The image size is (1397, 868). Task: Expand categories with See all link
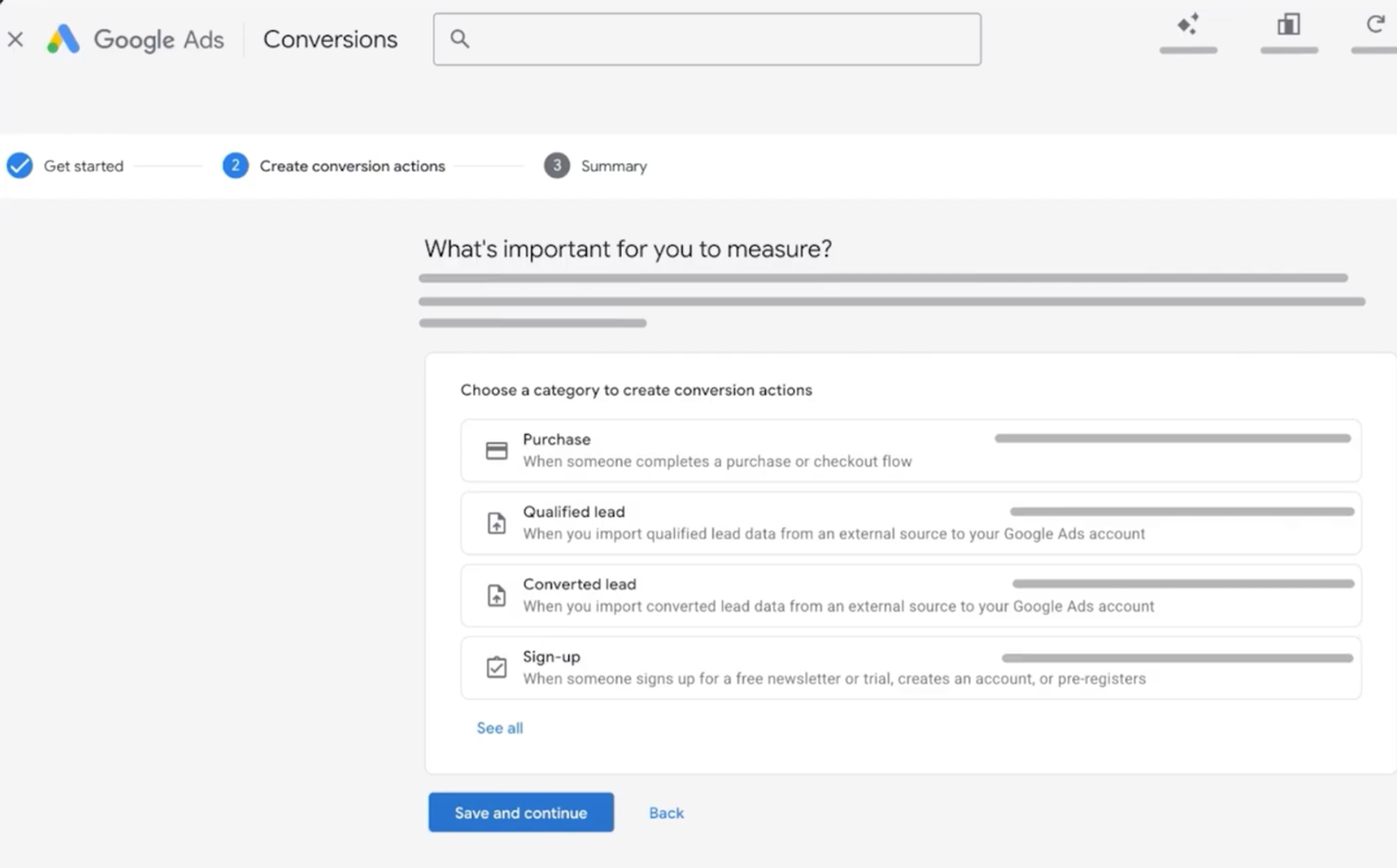tap(499, 728)
